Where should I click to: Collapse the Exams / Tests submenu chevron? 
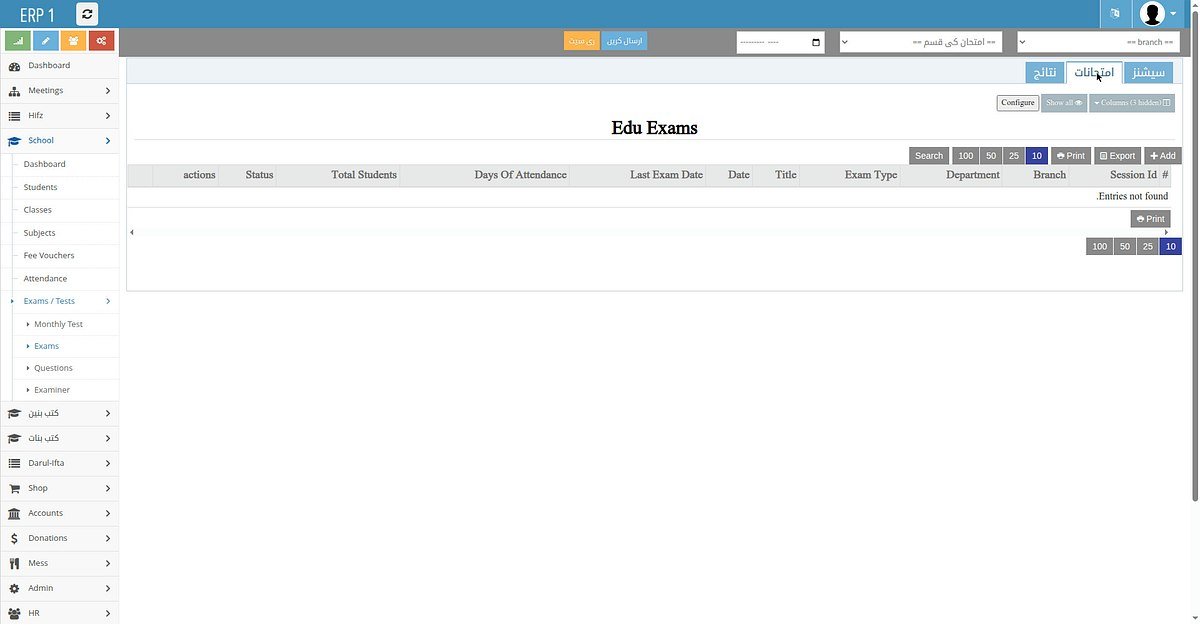pos(108,301)
